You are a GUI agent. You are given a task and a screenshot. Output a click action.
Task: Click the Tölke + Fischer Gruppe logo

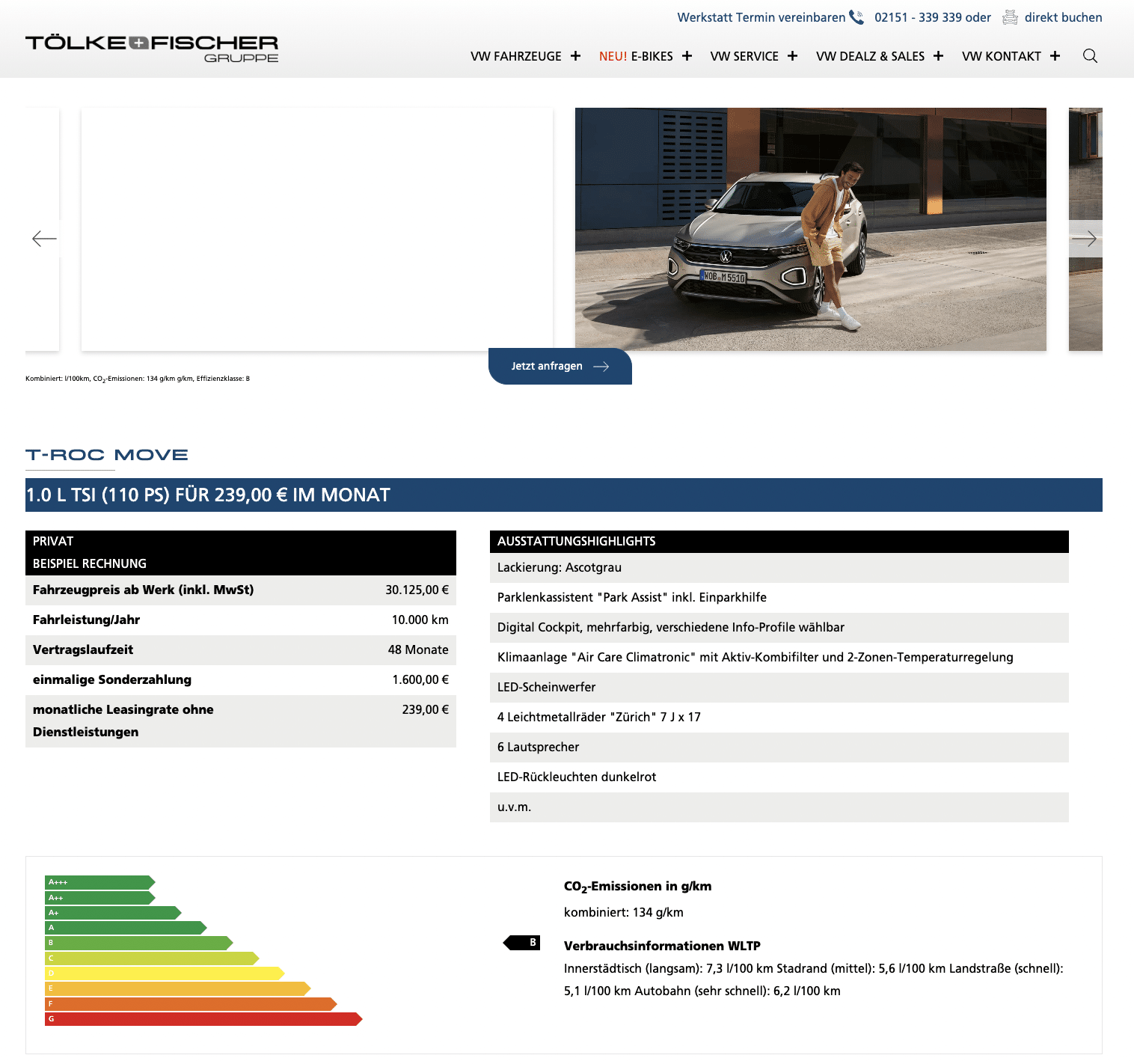point(152,49)
